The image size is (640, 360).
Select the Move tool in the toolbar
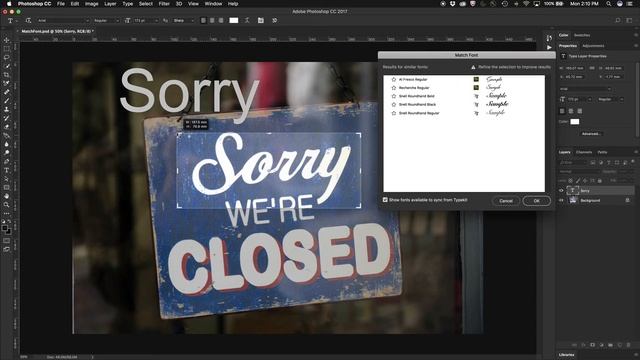(7, 40)
